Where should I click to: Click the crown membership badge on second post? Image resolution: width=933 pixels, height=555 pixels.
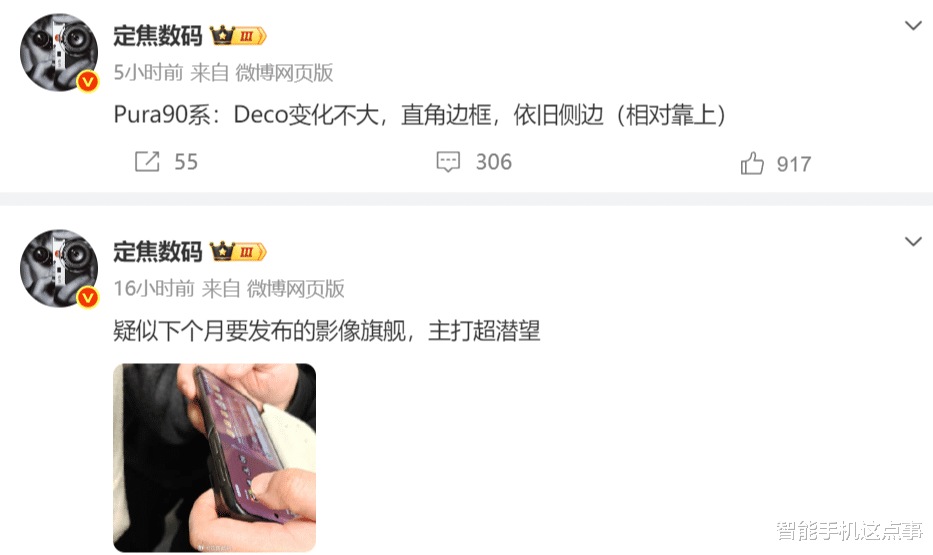click(238, 252)
